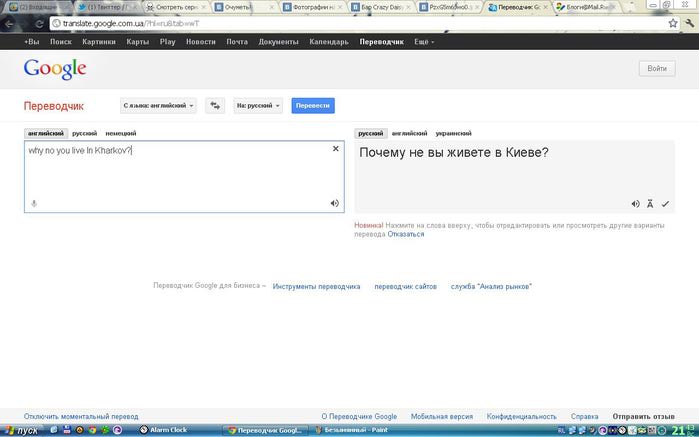This screenshot has height=437, width=699.
Task: Open Календарь in Google top bar
Action: pos(329,42)
